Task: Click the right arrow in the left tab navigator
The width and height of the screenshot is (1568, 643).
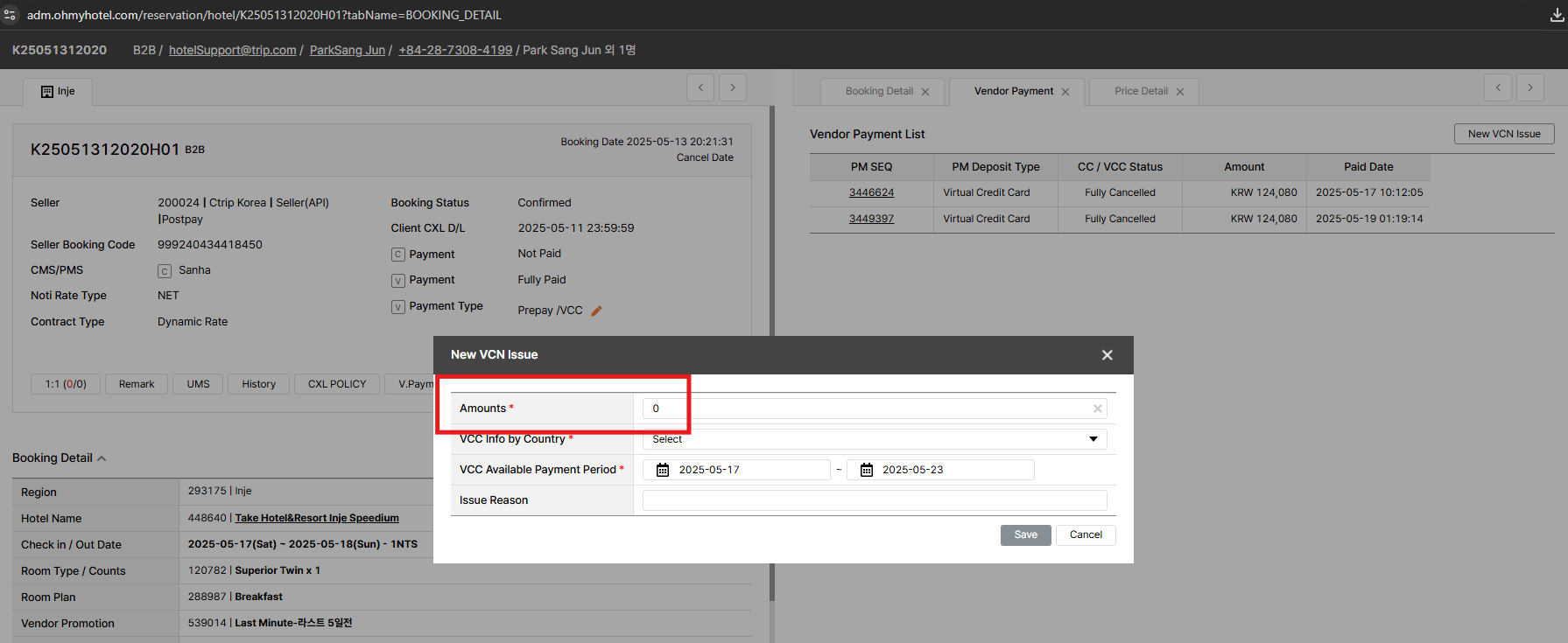Action: click(x=733, y=87)
